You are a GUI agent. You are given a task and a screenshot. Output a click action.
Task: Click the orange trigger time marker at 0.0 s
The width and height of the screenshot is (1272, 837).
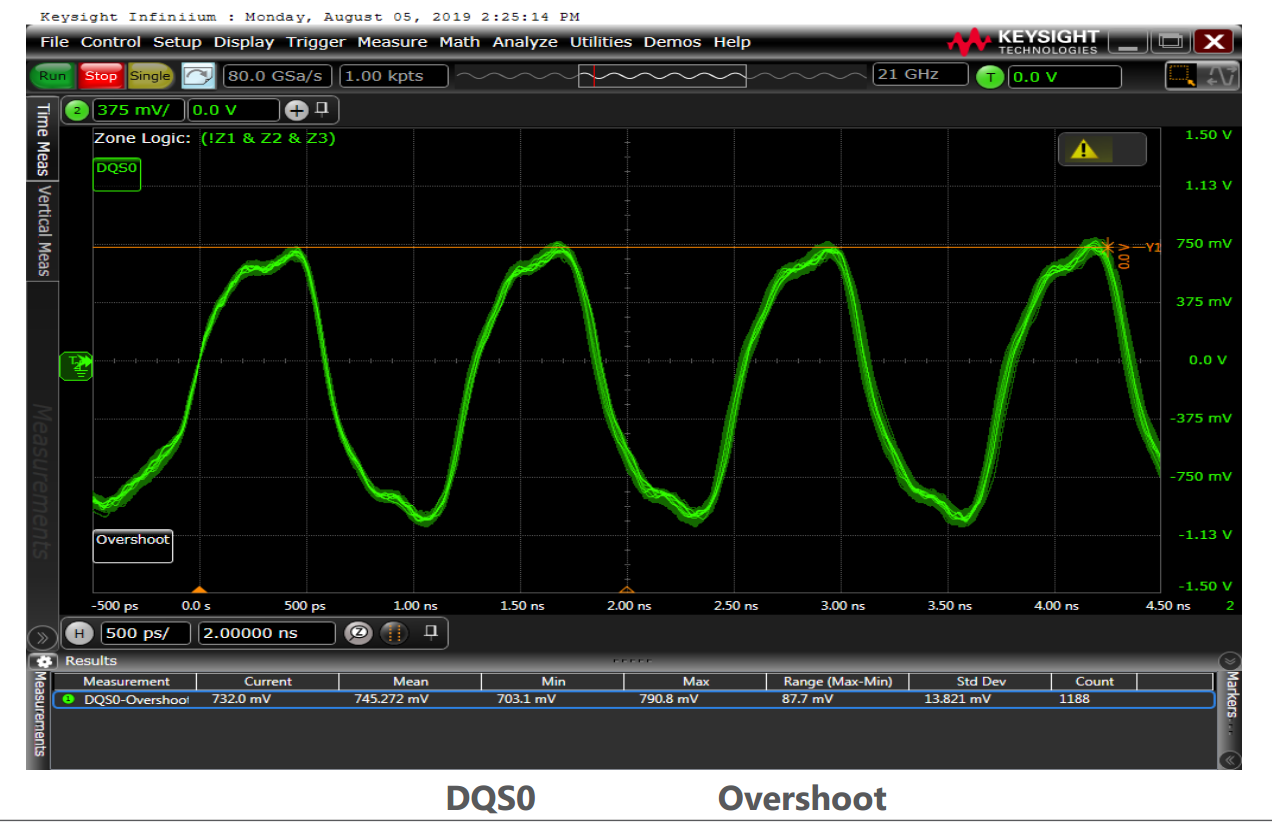pos(199,591)
